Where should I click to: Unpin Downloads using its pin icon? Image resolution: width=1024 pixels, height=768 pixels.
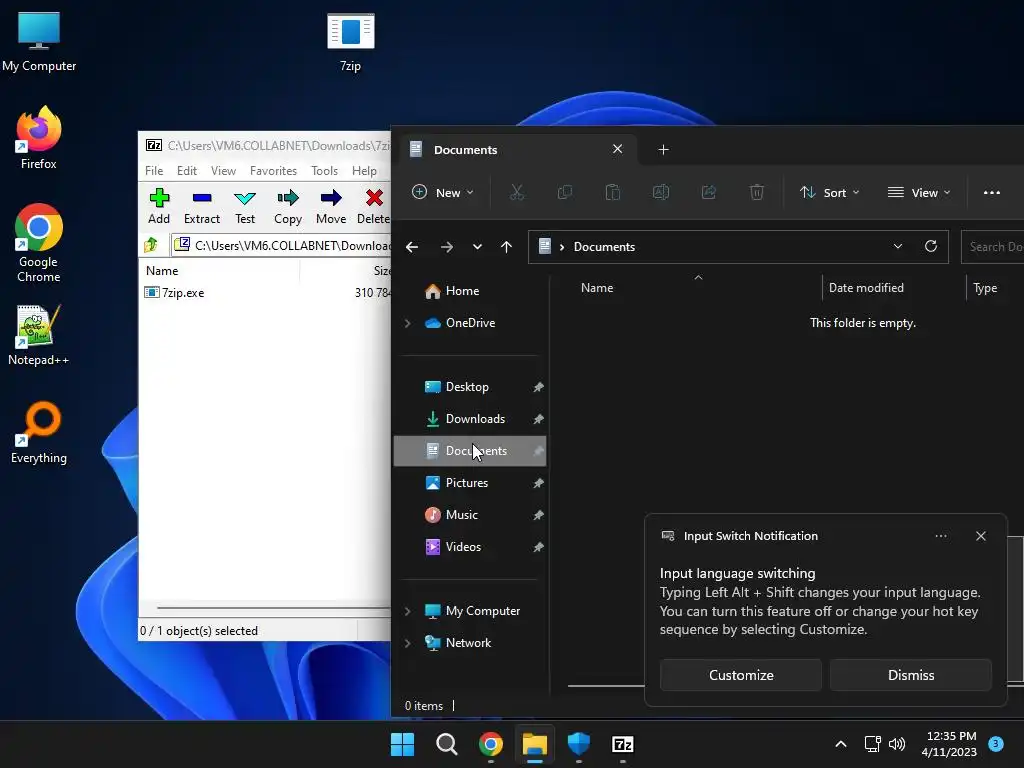538,419
